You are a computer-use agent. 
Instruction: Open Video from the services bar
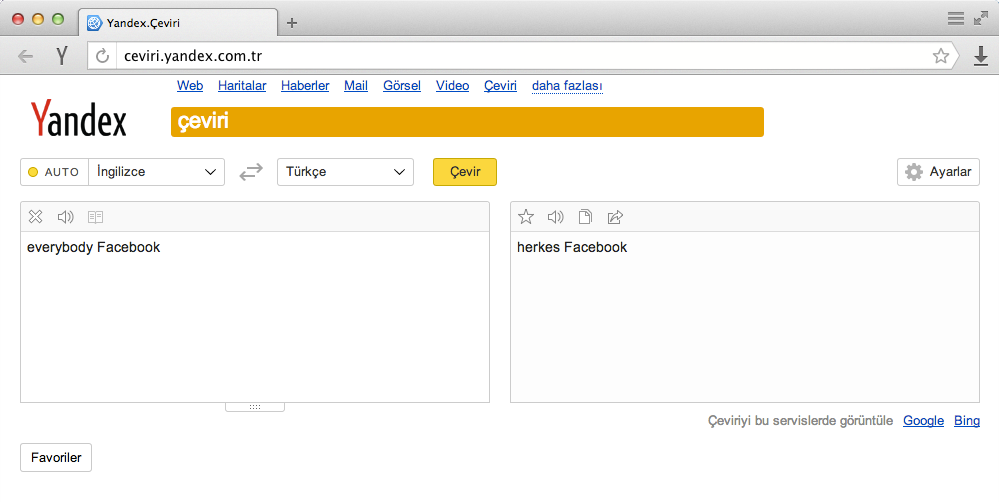(452, 85)
